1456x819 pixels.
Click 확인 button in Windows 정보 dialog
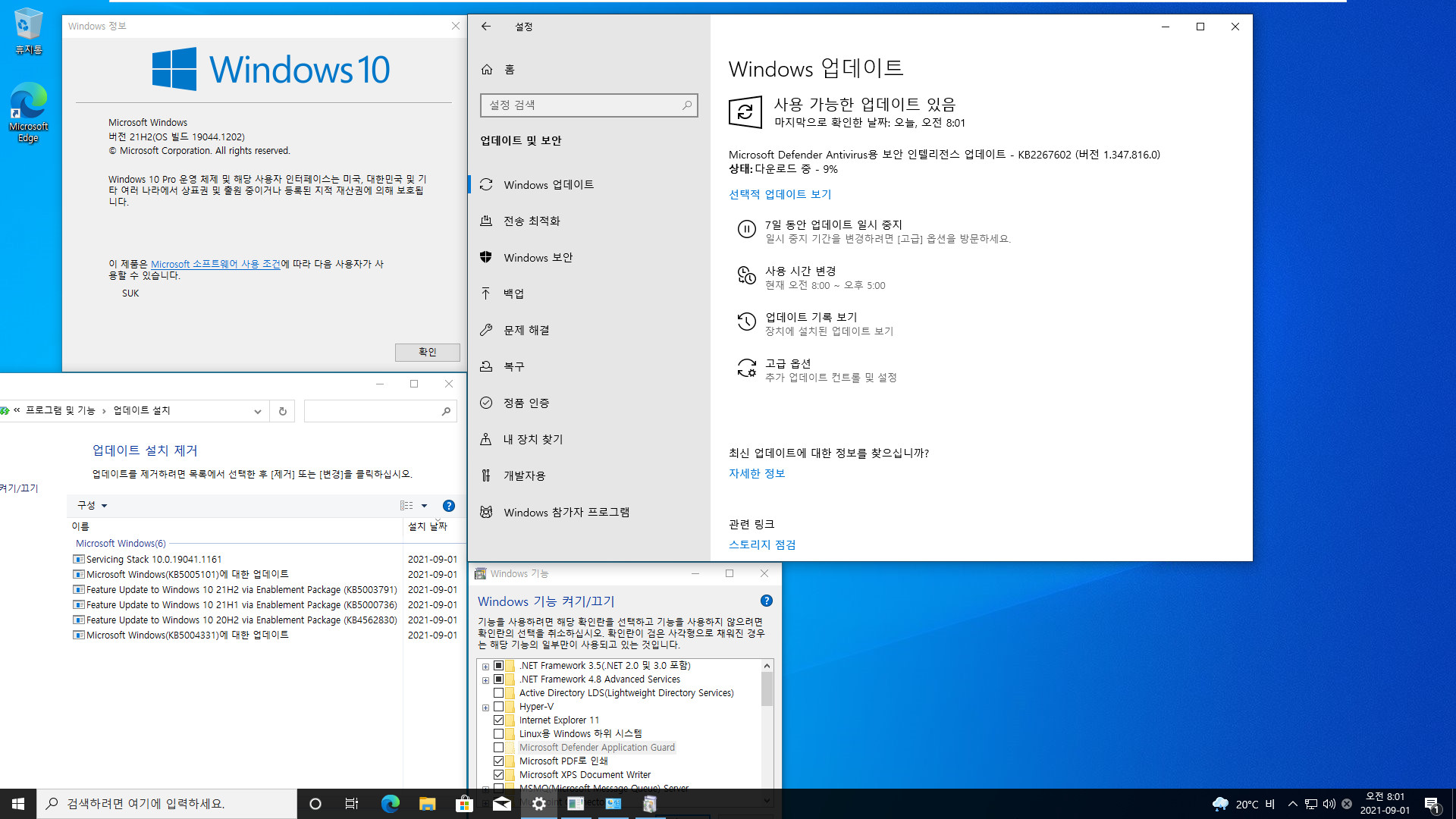click(x=427, y=352)
